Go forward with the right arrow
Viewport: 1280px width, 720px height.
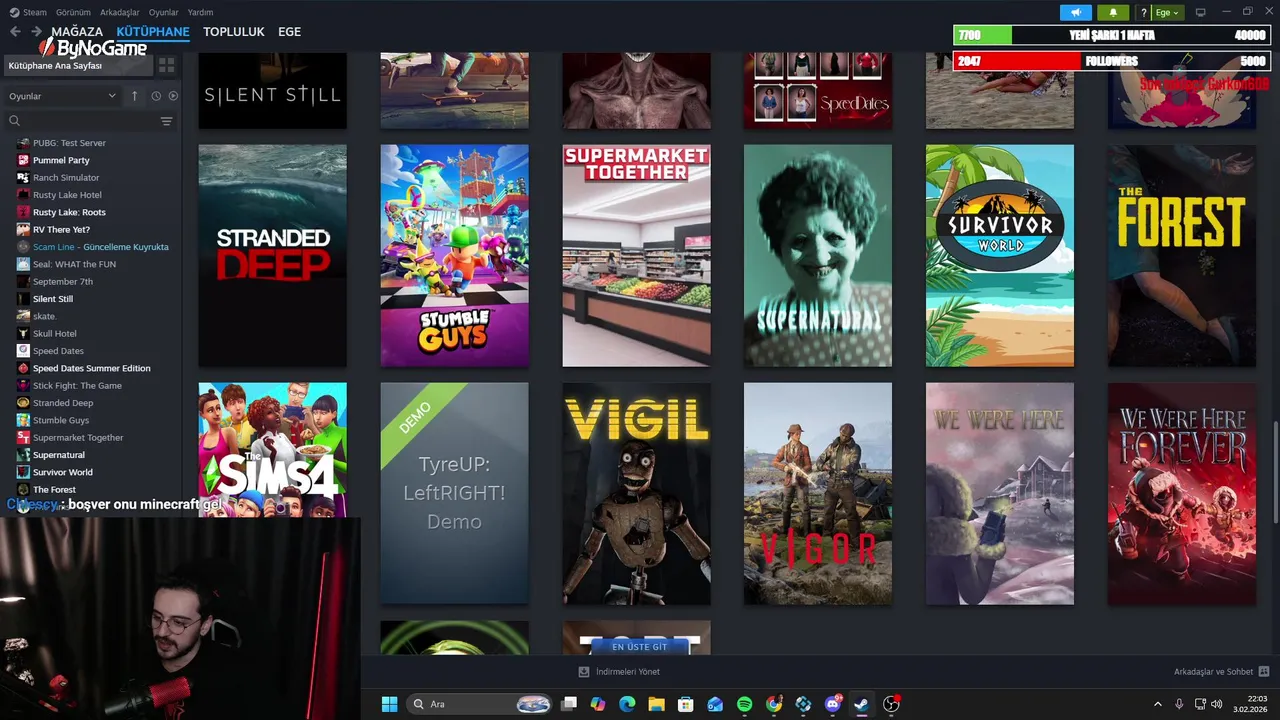(36, 32)
